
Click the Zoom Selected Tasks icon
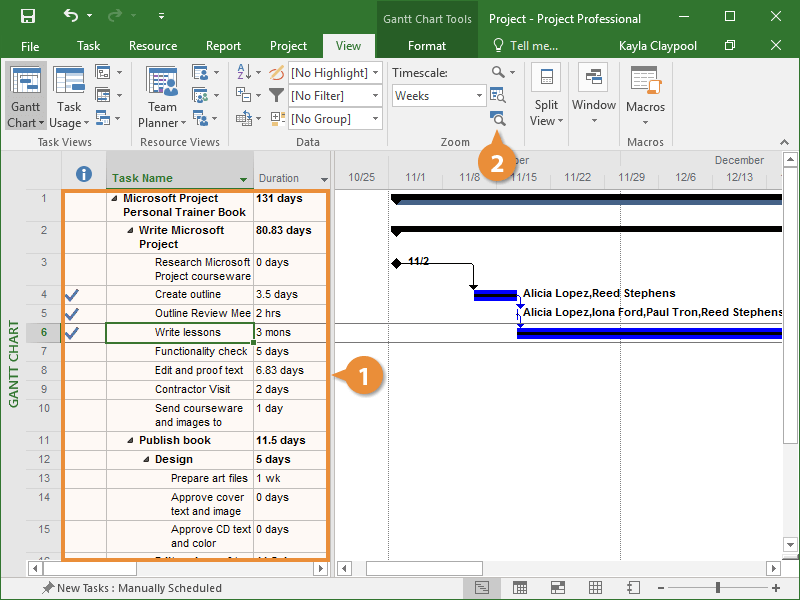click(x=497, y=118)
